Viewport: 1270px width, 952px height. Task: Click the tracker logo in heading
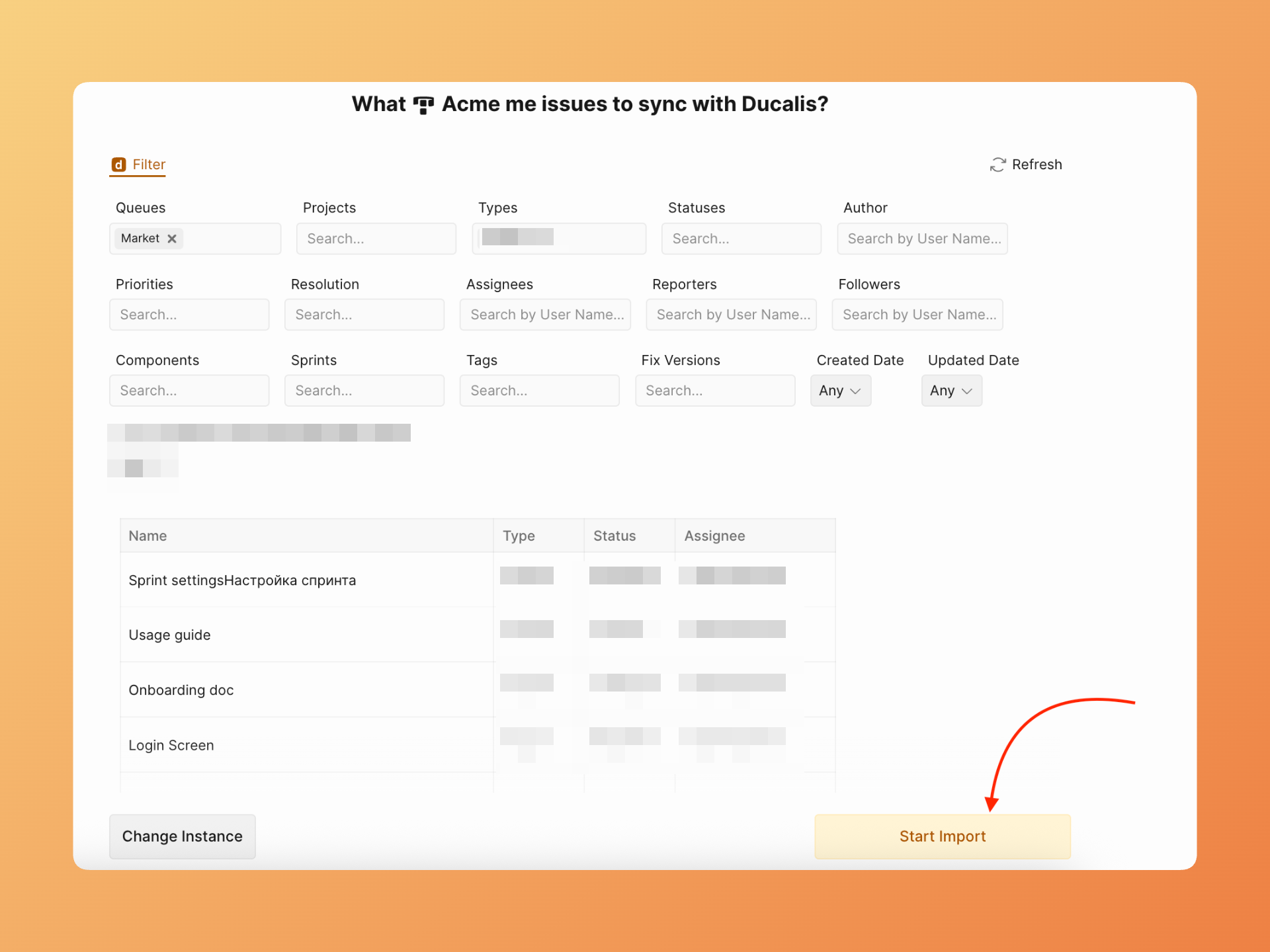coord(423,104)
